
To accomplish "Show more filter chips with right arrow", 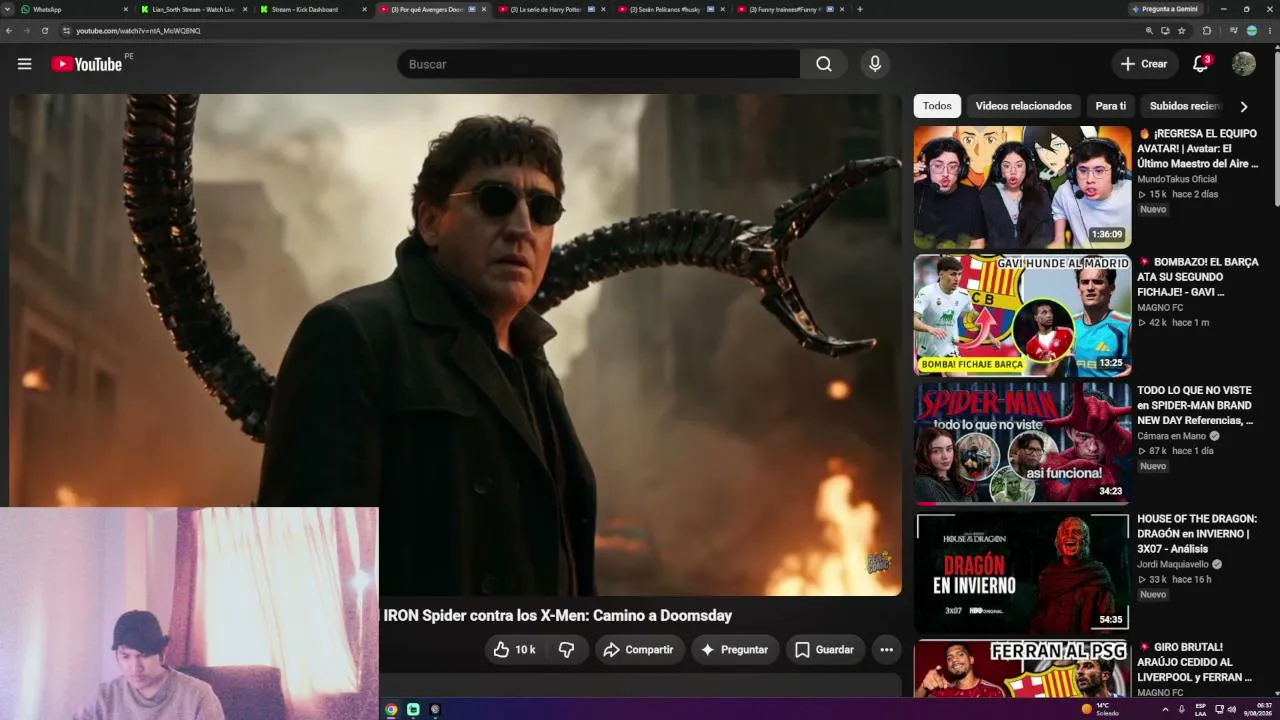I will tap(1244, 106).
